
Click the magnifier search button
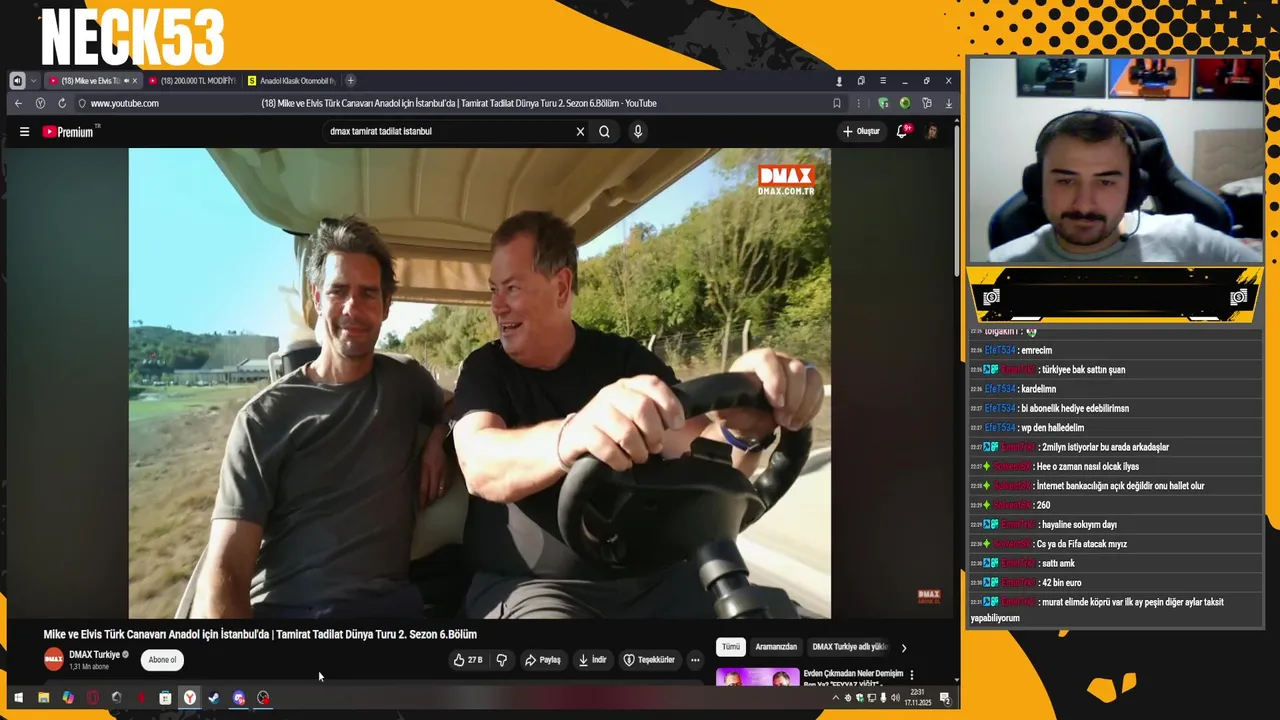(x=604, y=131)
